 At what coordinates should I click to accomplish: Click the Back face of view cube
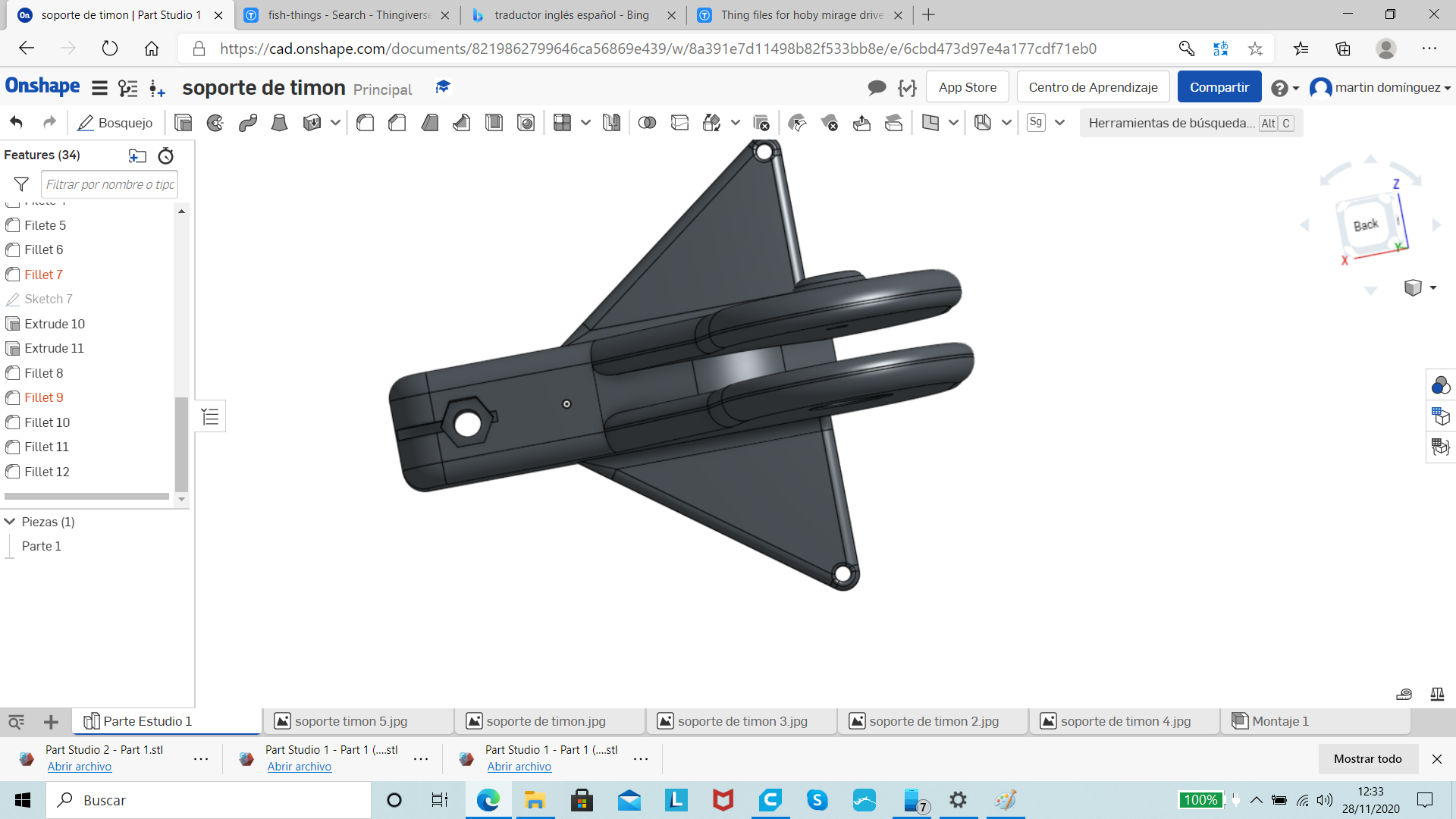(1366, 225)
